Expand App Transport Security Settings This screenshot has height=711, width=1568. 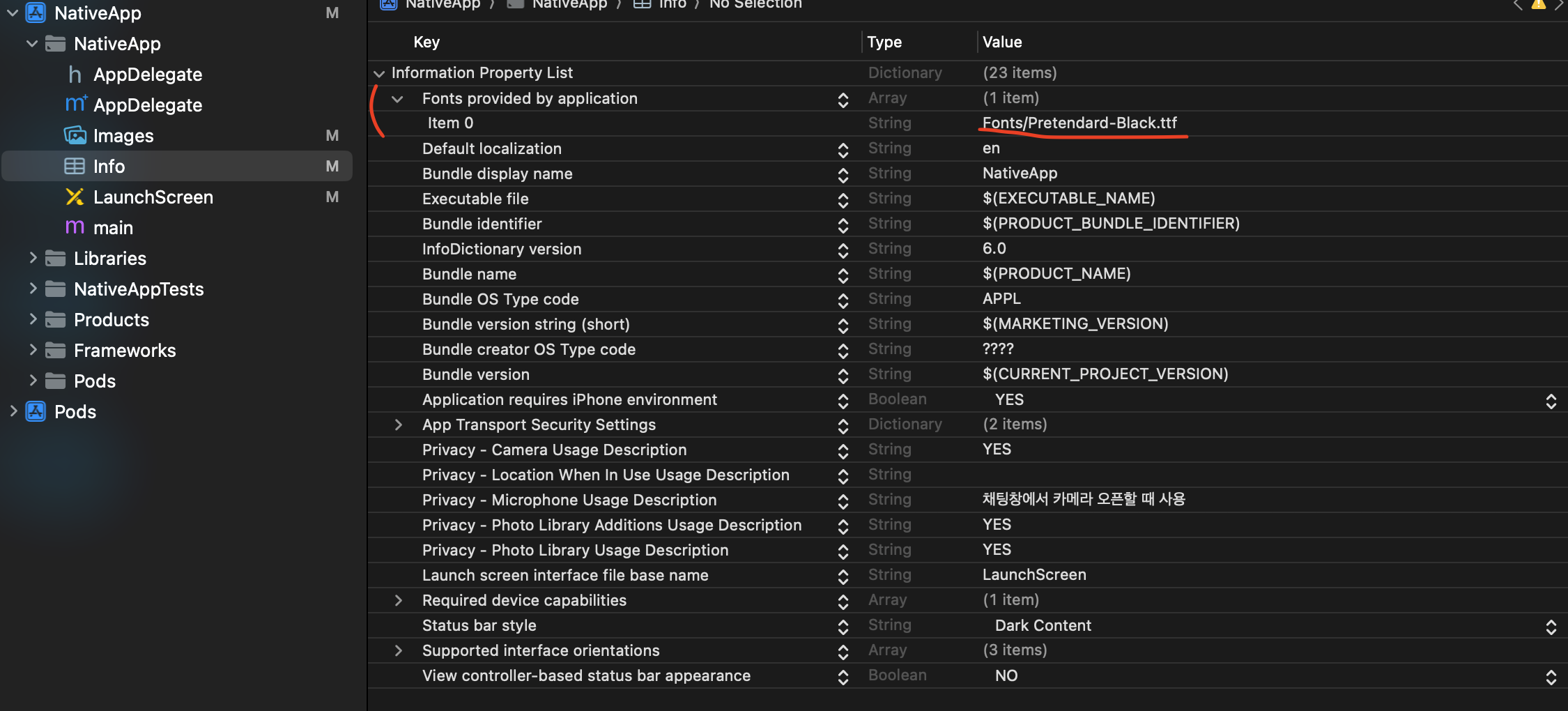point(398,425)
